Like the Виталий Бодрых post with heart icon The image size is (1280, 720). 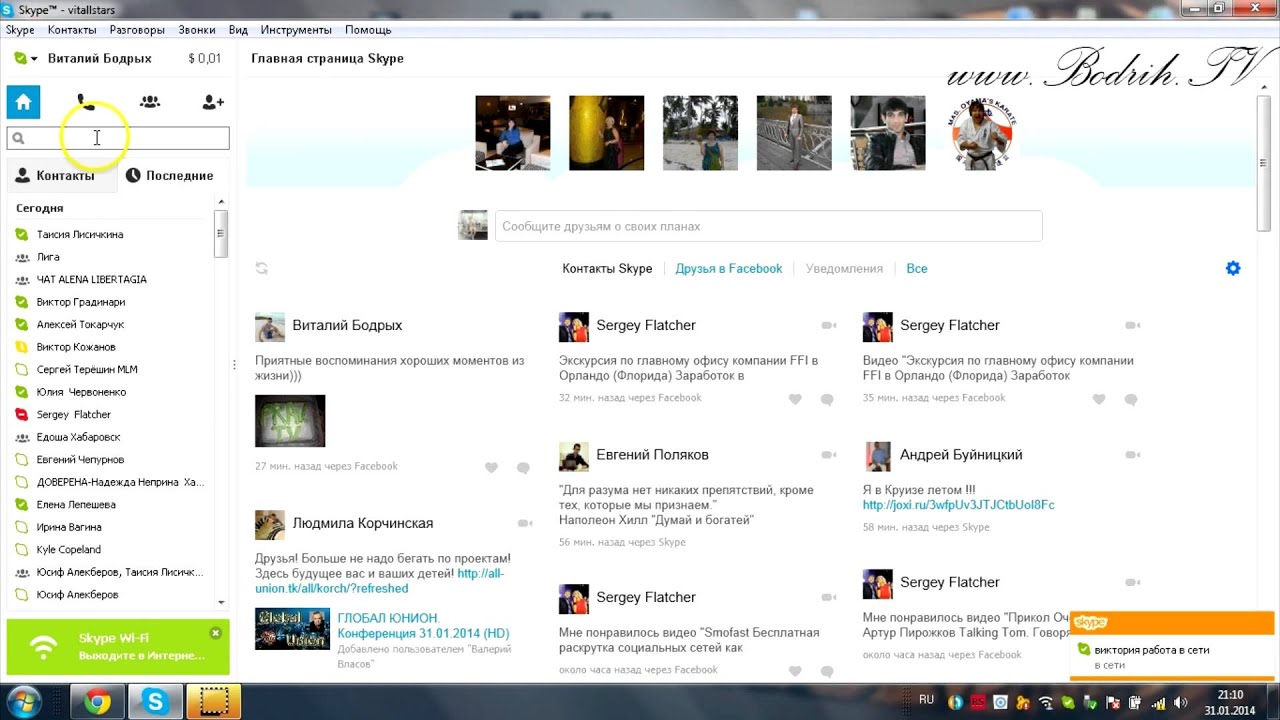(x=491, y=467)
